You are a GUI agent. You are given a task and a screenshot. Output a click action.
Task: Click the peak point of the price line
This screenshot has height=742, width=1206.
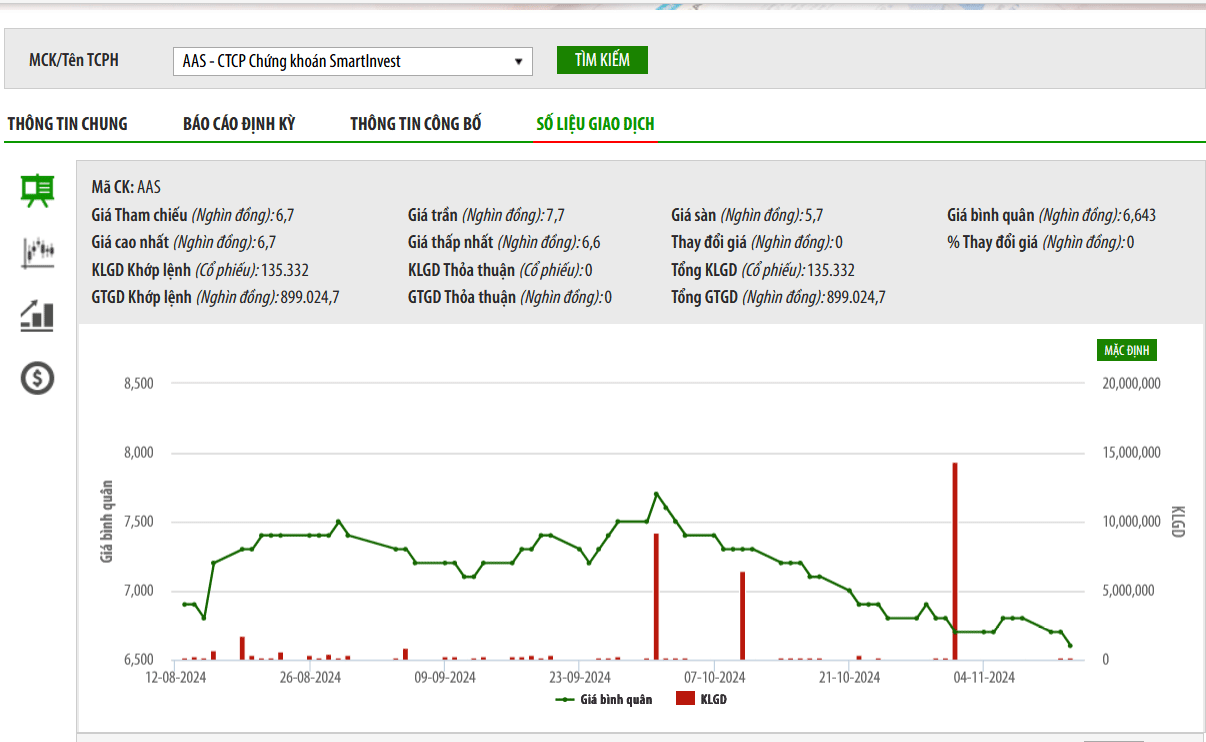pos(656,494)
